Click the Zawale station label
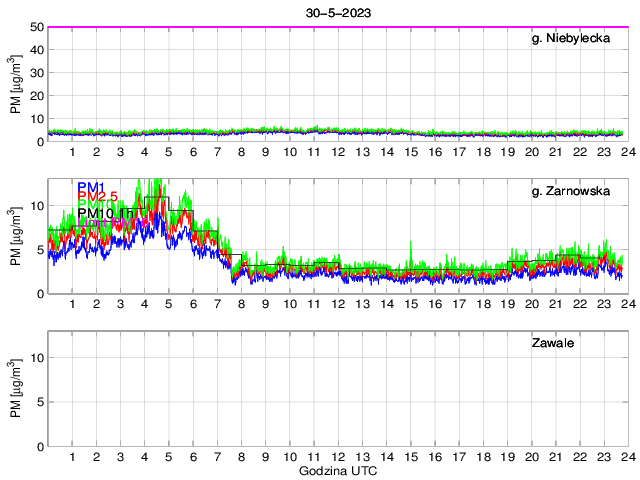640x480 pixels. (x=558, y=343)
